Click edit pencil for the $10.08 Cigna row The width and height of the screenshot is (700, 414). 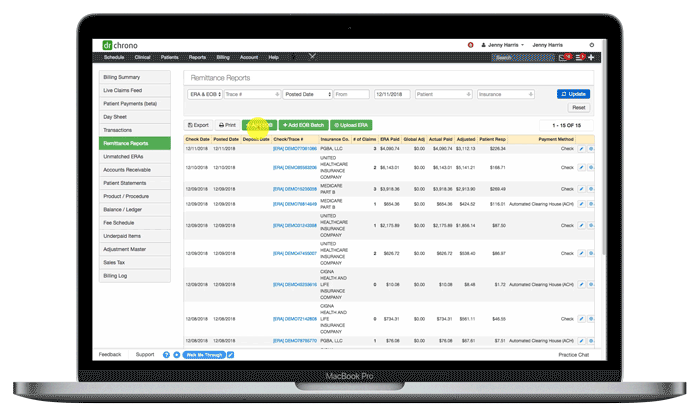tap(581, 284)
